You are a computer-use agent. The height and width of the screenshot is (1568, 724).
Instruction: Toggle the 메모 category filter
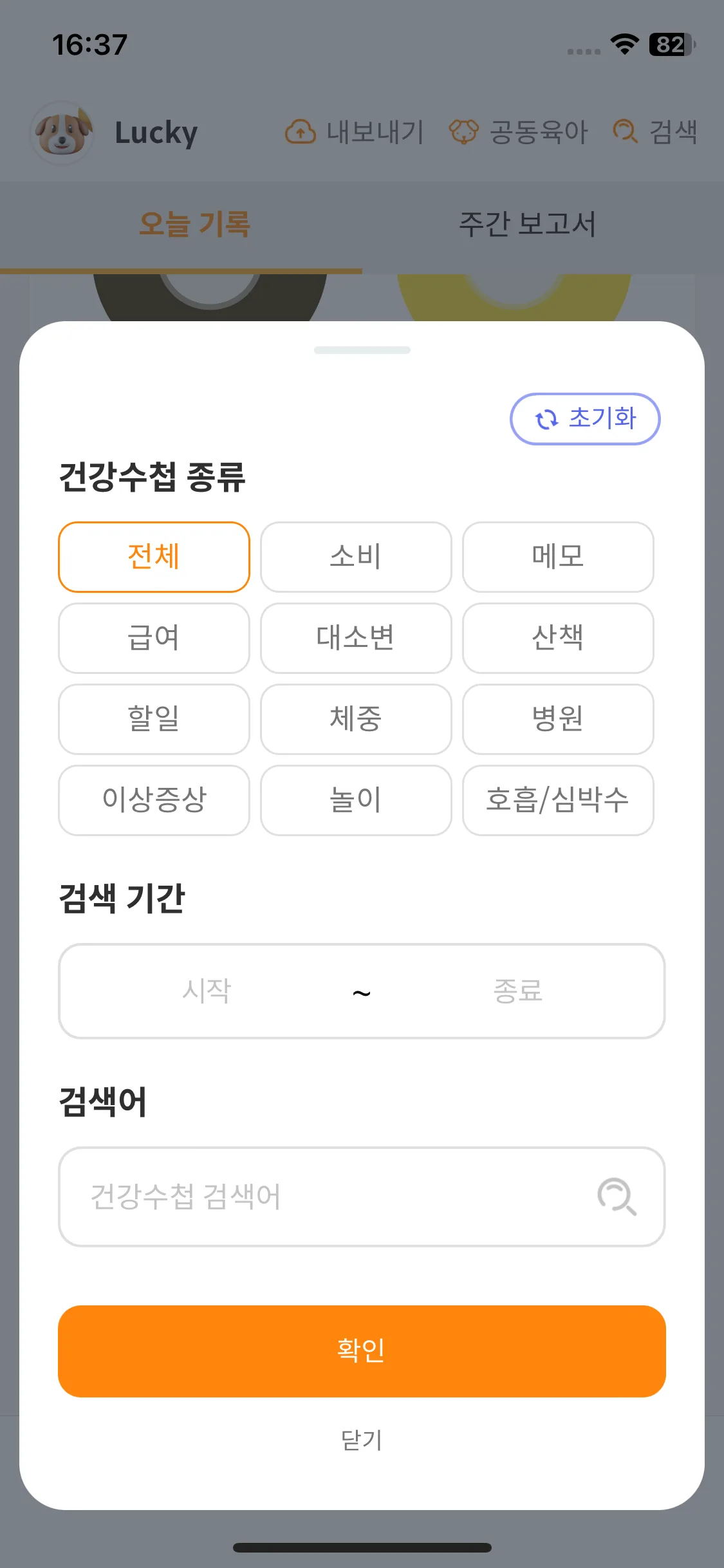pyautogui.click(x=558, y=557)
